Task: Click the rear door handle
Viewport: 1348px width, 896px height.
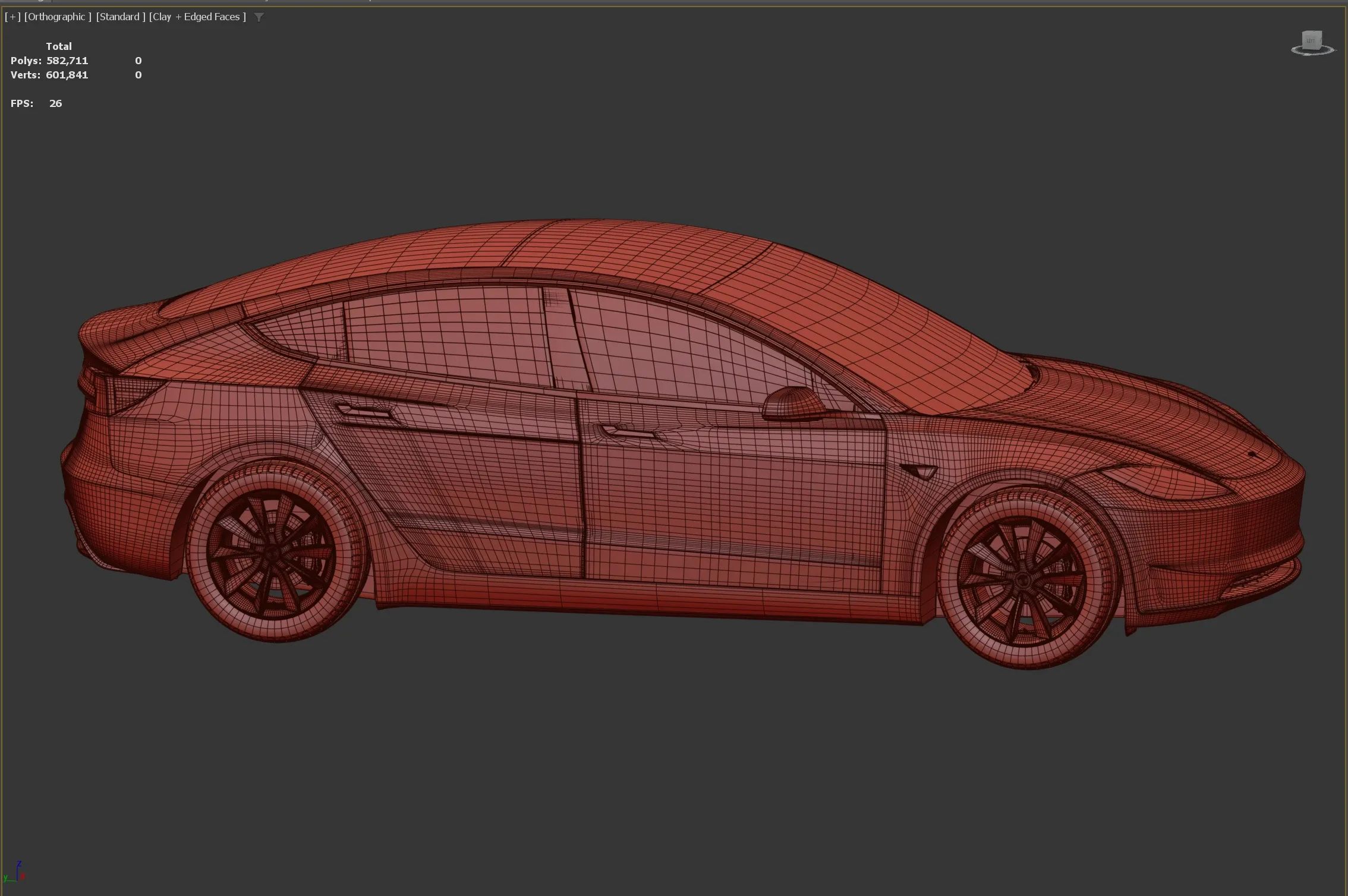Action: (364, 410)
